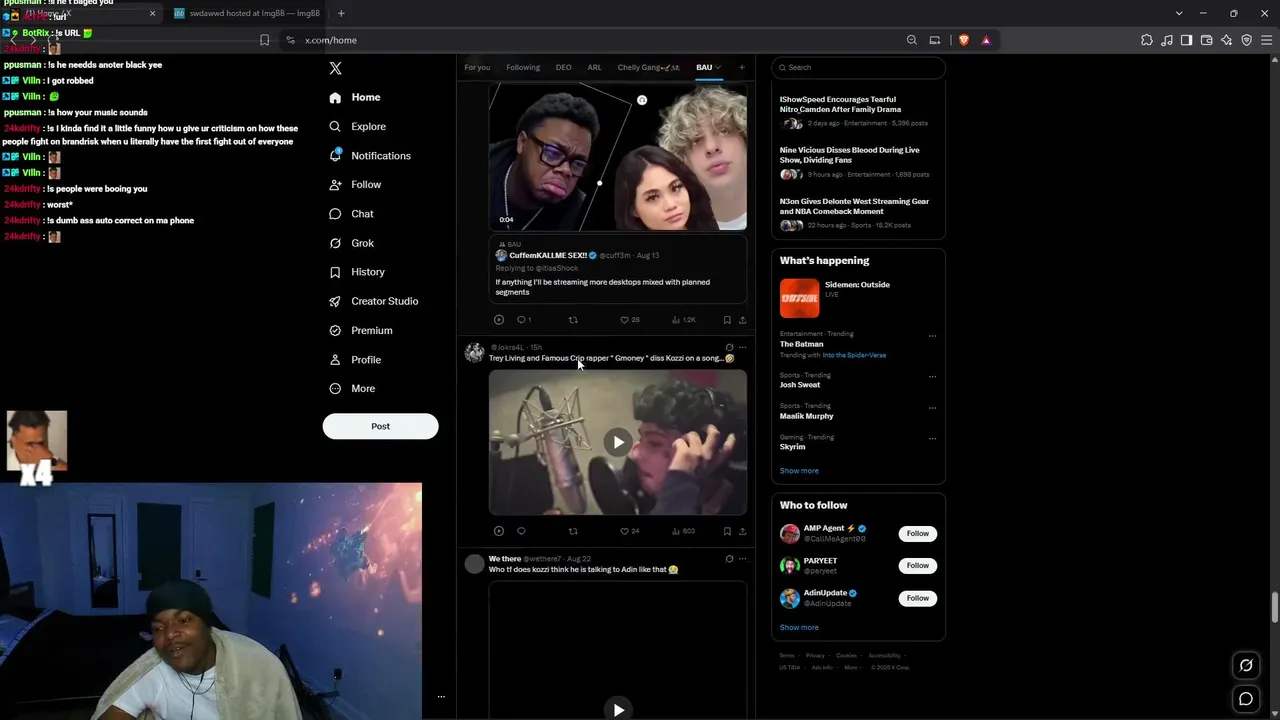
Task: Play the Gmoney studio video
Action: click(x=618, y=442)
